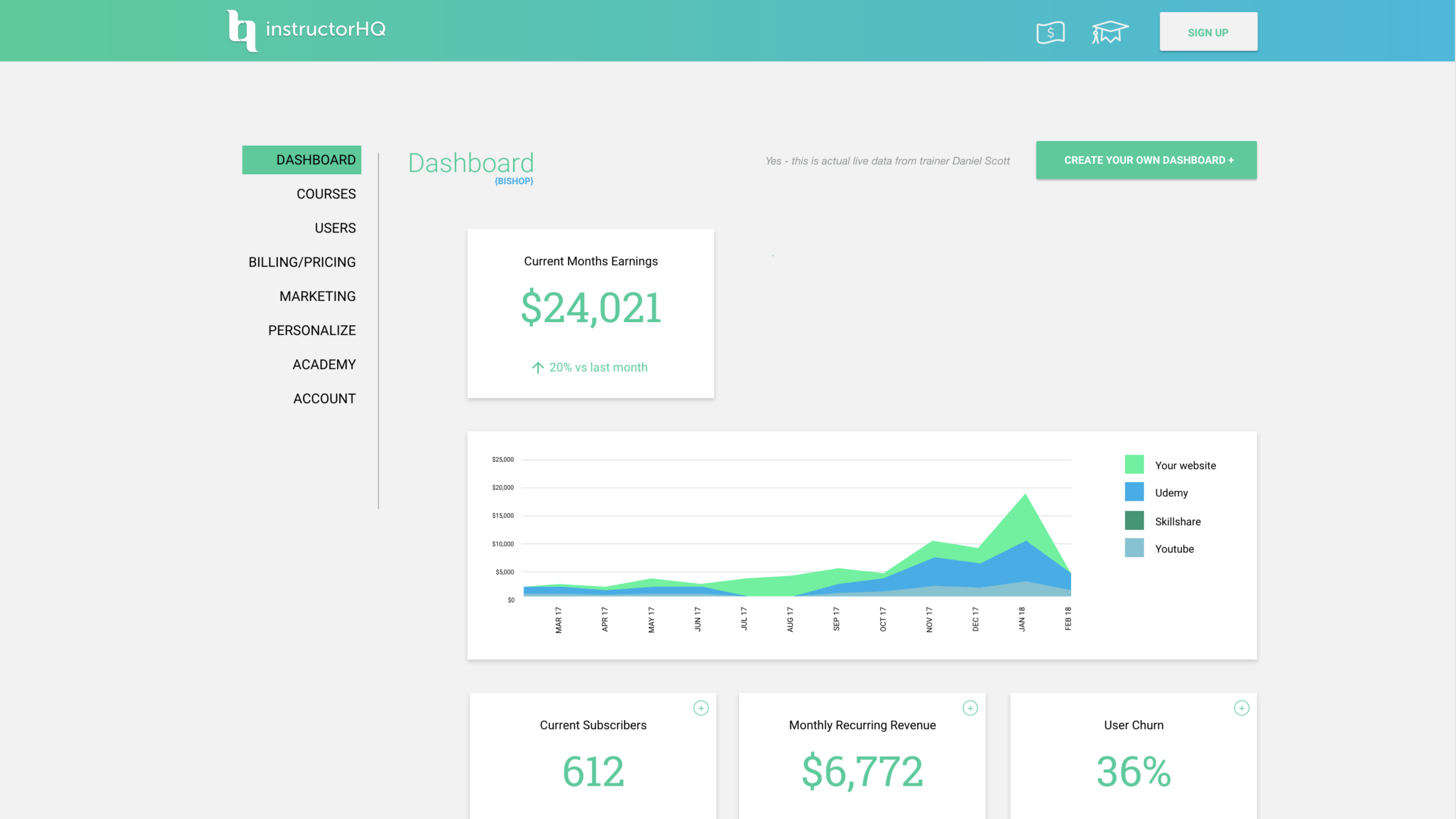The image size is (1456, 819).
Task: Open the Account sidebar item
Action: (x=324, y=399)
